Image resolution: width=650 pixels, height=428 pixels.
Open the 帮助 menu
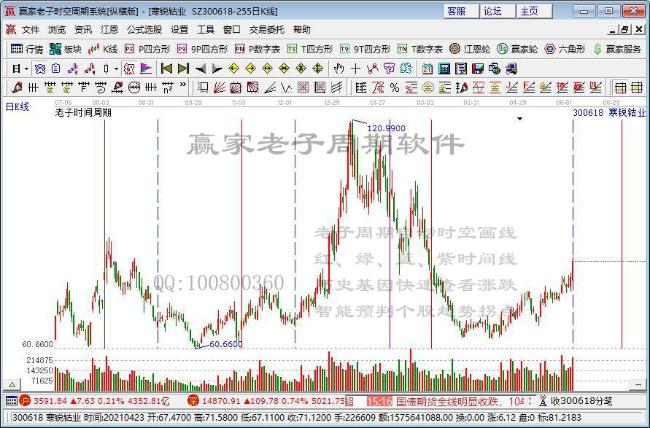(301, 29)
